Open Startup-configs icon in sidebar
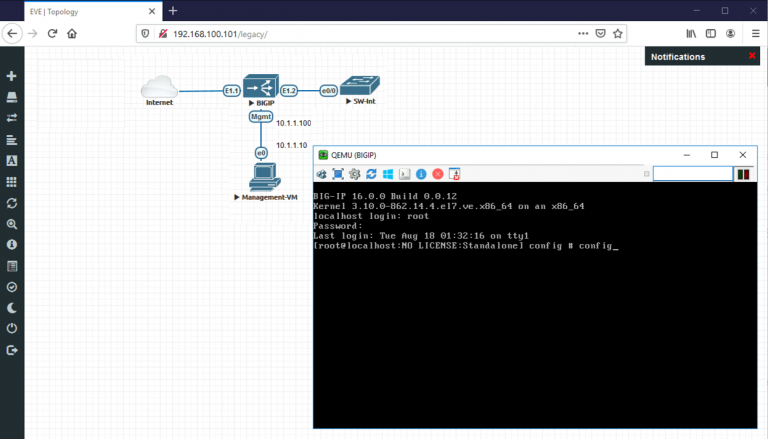 point(12,140)
